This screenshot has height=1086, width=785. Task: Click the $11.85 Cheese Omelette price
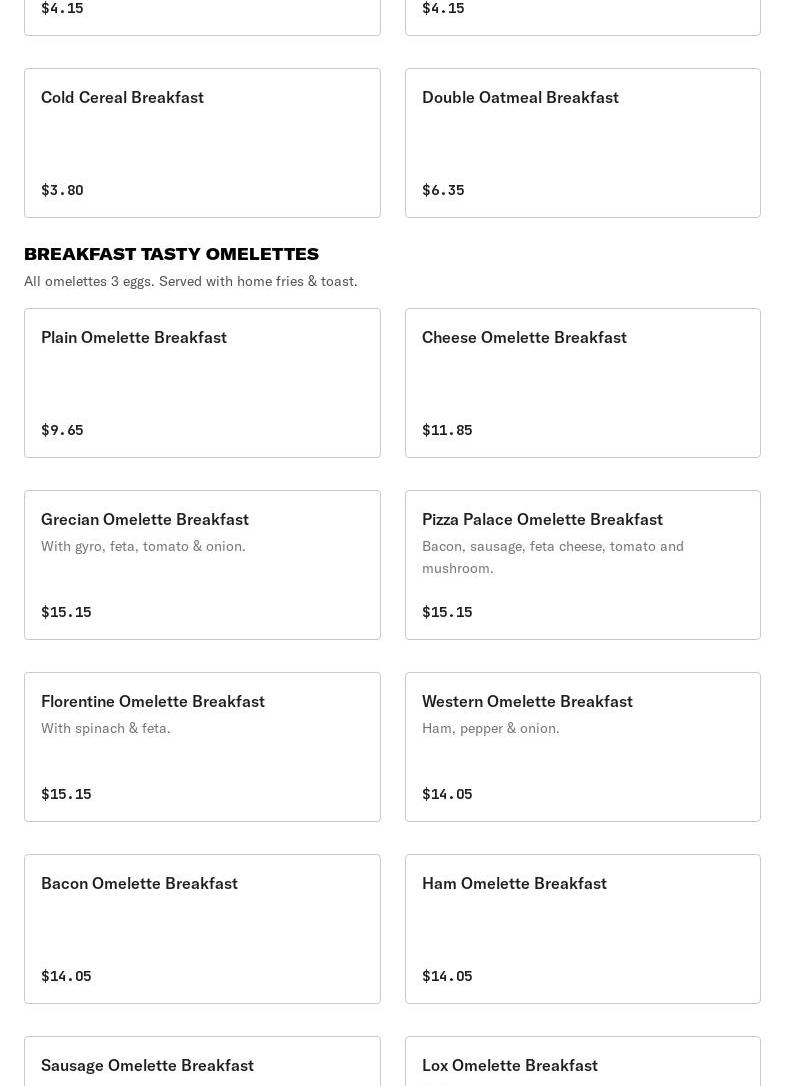[447, 430]
